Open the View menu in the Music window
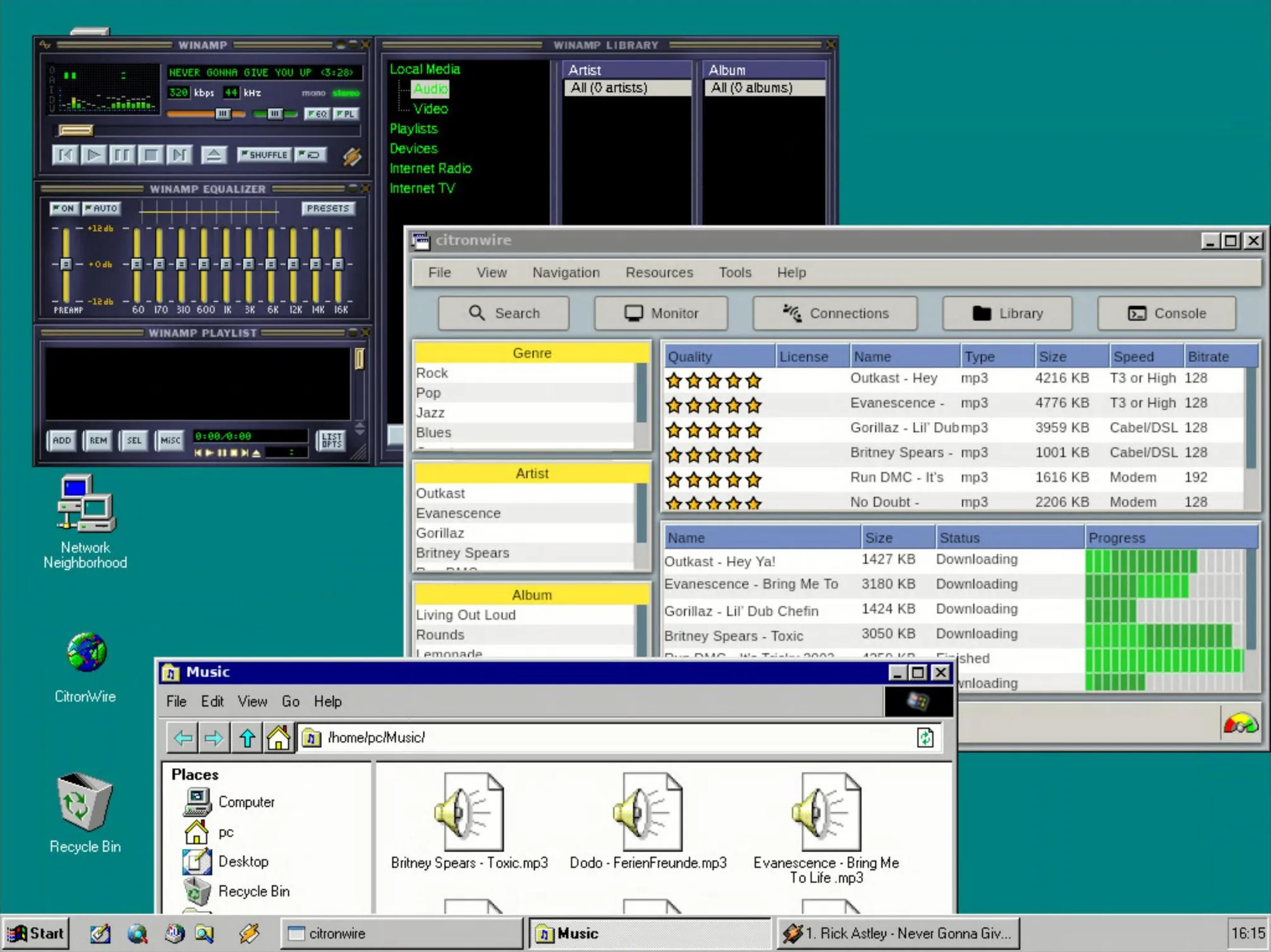Viewport: 1271px width, 952px height. point(252,701)
